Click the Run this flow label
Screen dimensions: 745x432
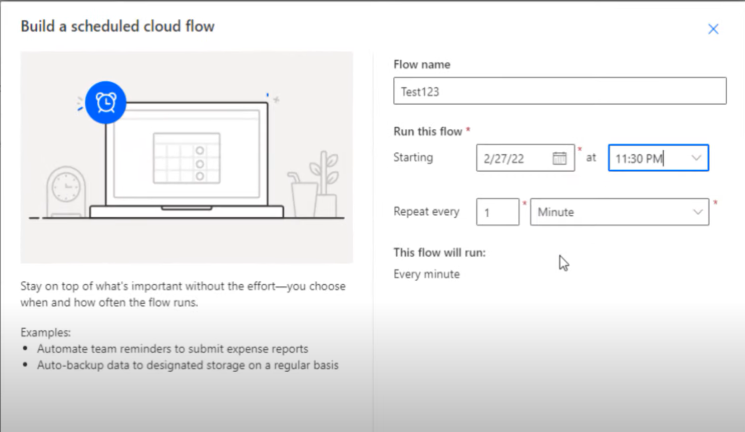[x=428, y=132]
